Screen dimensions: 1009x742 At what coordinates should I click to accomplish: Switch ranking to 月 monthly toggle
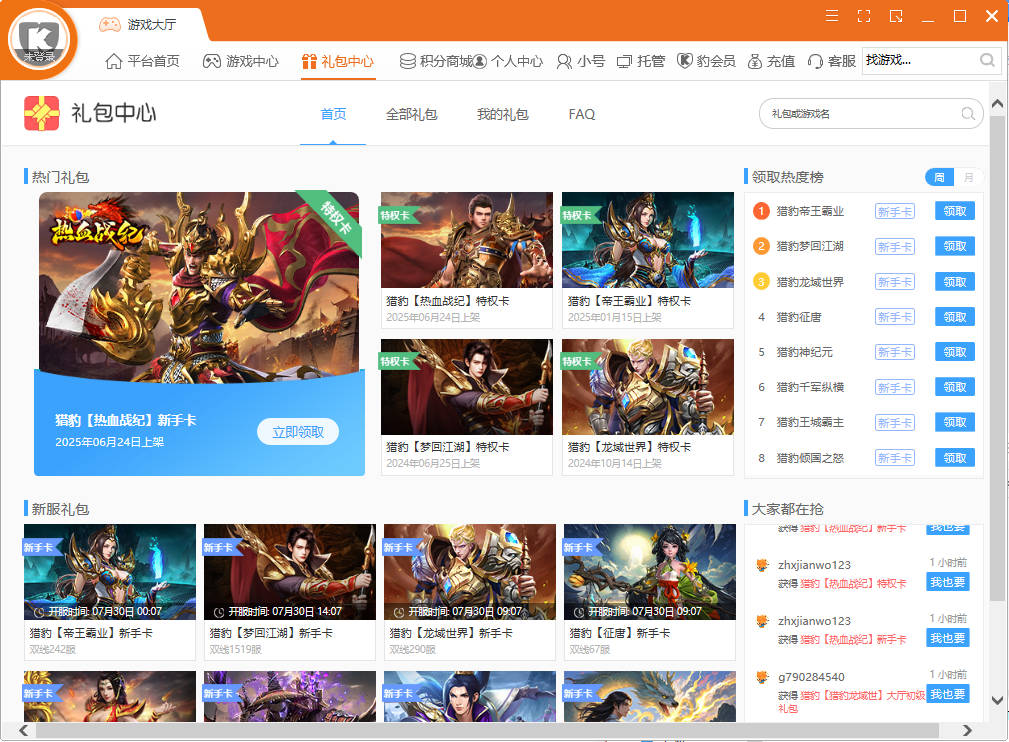[x=968, y=177]
